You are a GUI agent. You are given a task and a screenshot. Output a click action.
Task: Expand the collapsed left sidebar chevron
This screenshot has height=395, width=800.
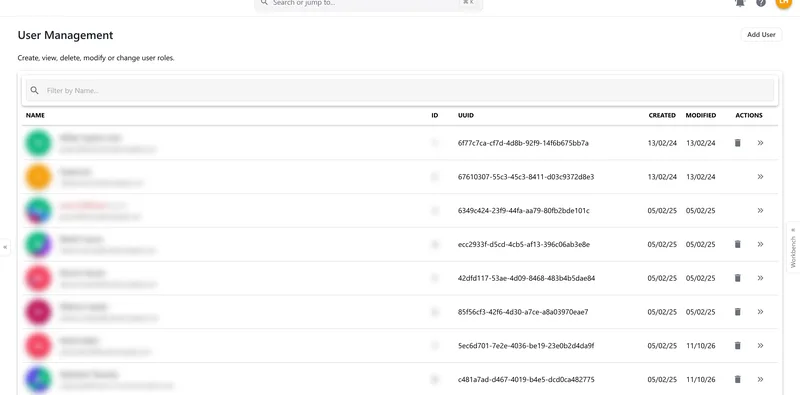point(5,247)
